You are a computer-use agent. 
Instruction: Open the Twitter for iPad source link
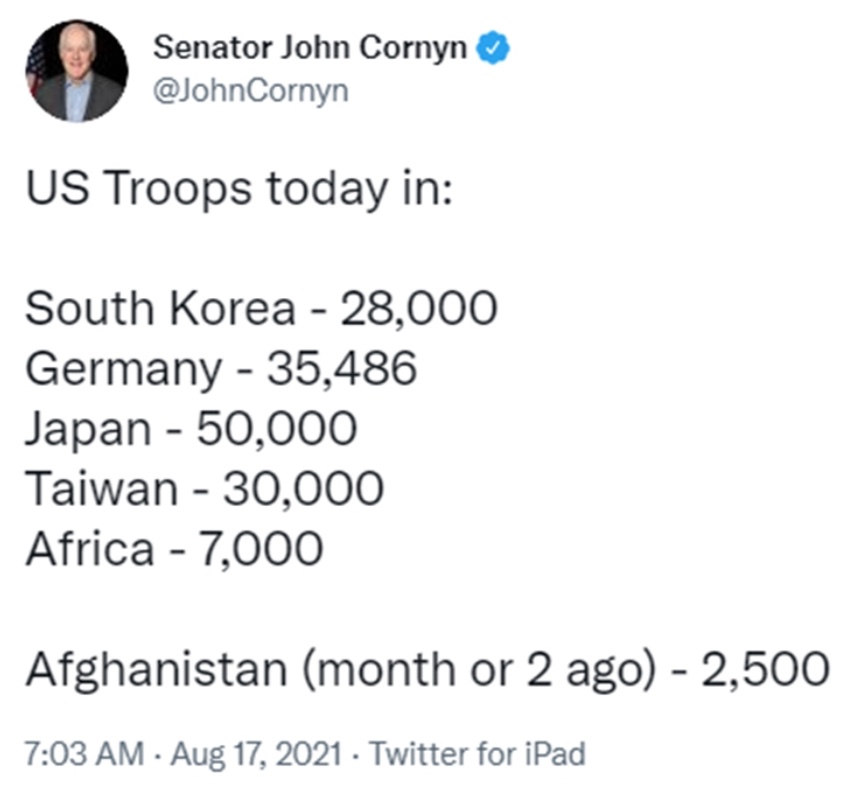477,753
